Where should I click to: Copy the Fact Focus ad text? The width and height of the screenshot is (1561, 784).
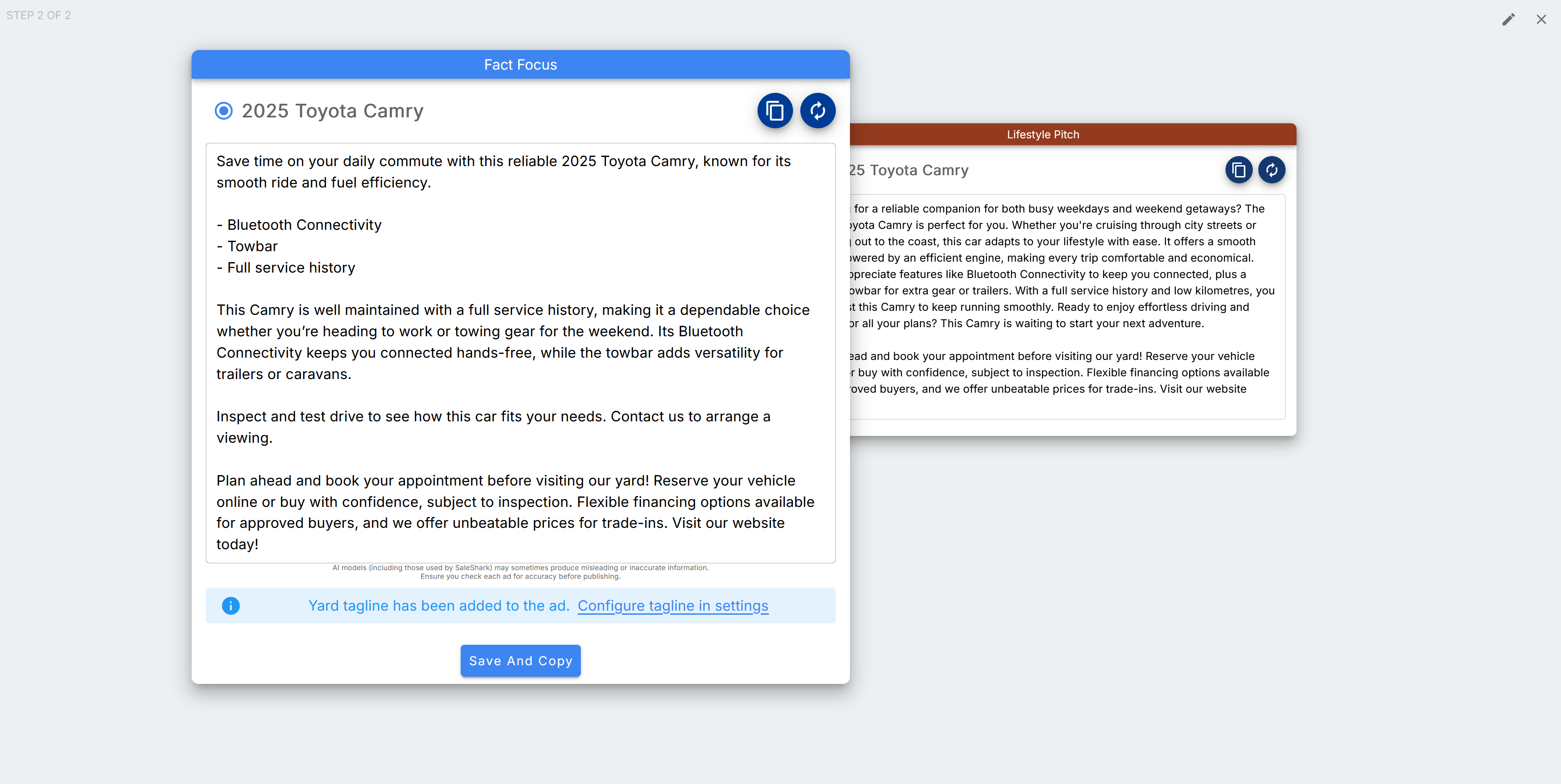click(x=774, y=111)
